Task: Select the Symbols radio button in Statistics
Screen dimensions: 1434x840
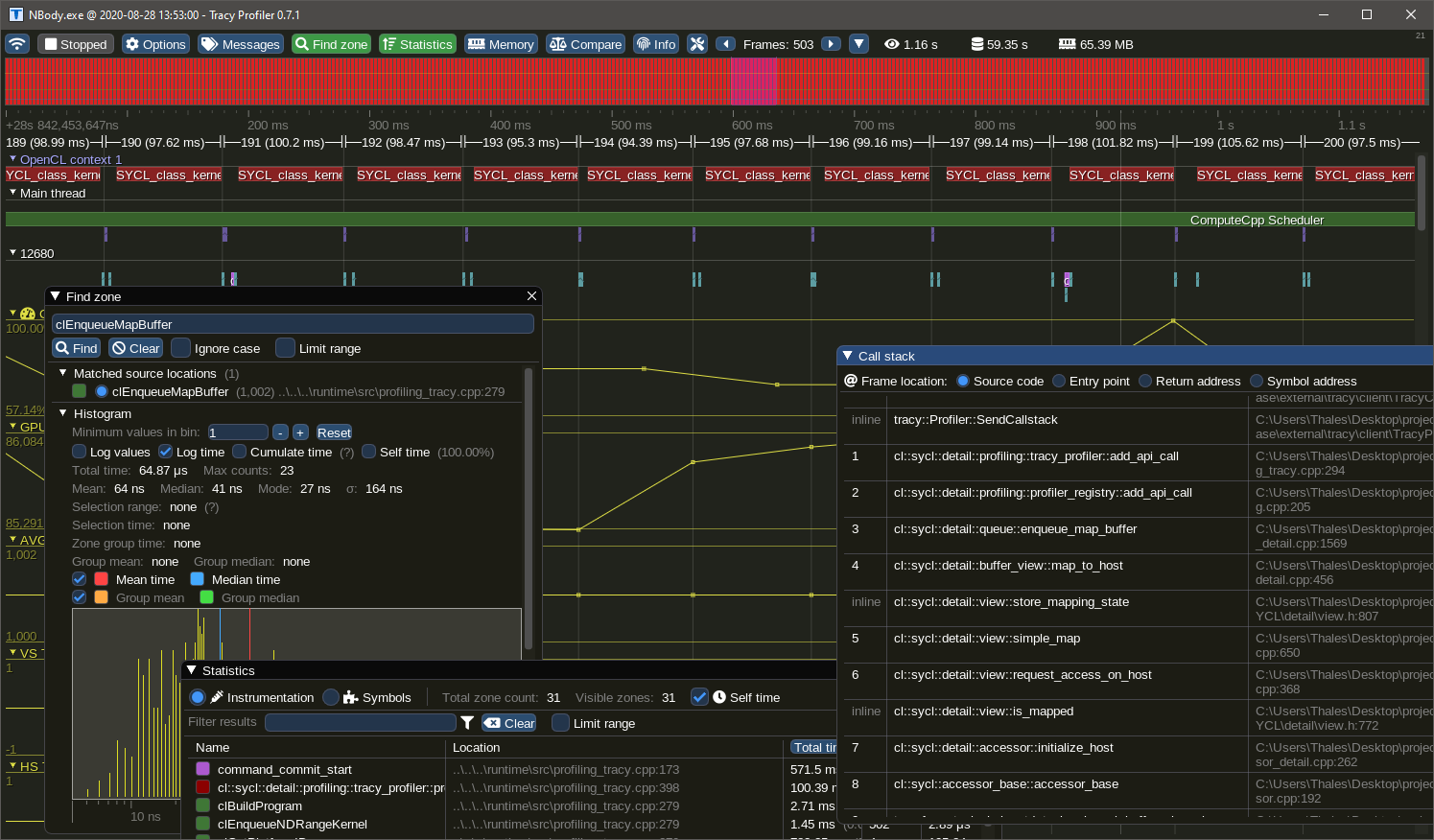Action: coord(335,697)
